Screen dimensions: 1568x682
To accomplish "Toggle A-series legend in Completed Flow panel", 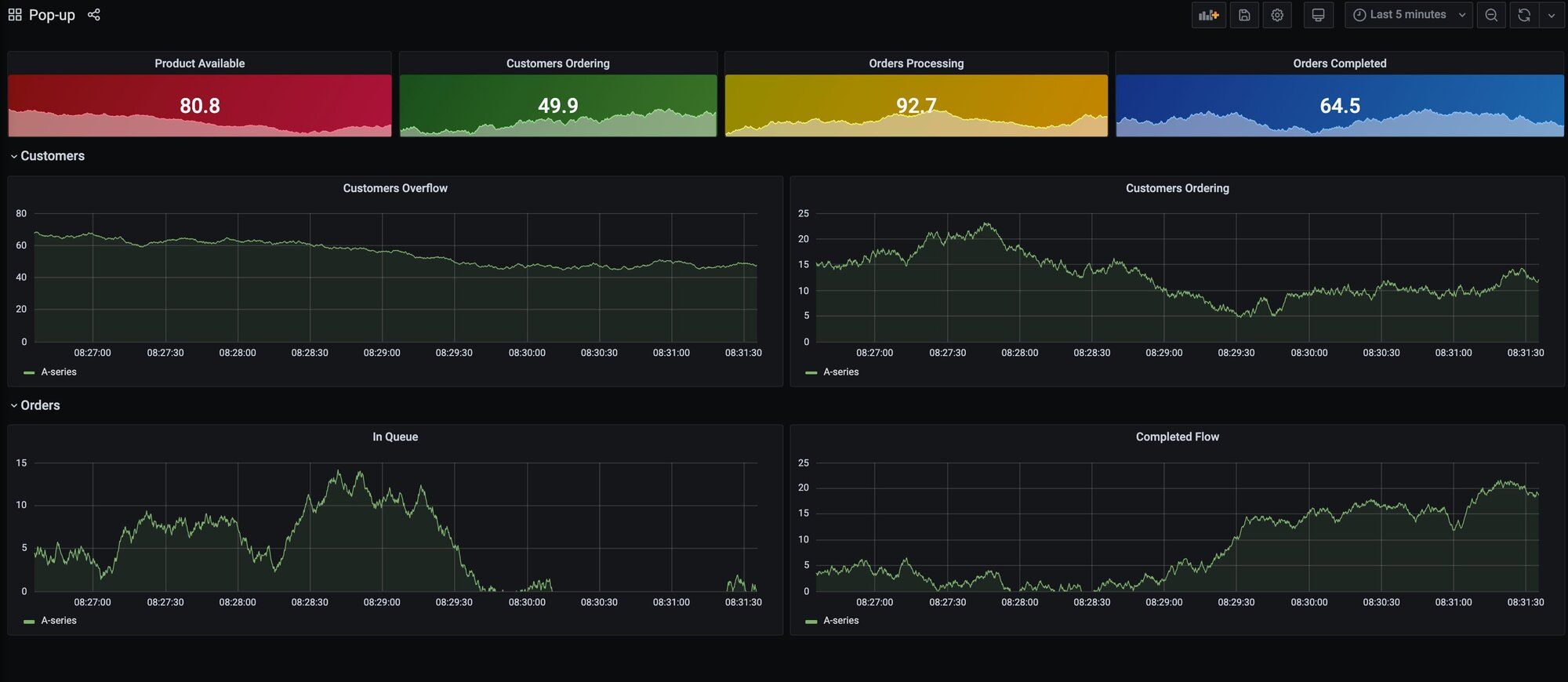I will [841, 621].
